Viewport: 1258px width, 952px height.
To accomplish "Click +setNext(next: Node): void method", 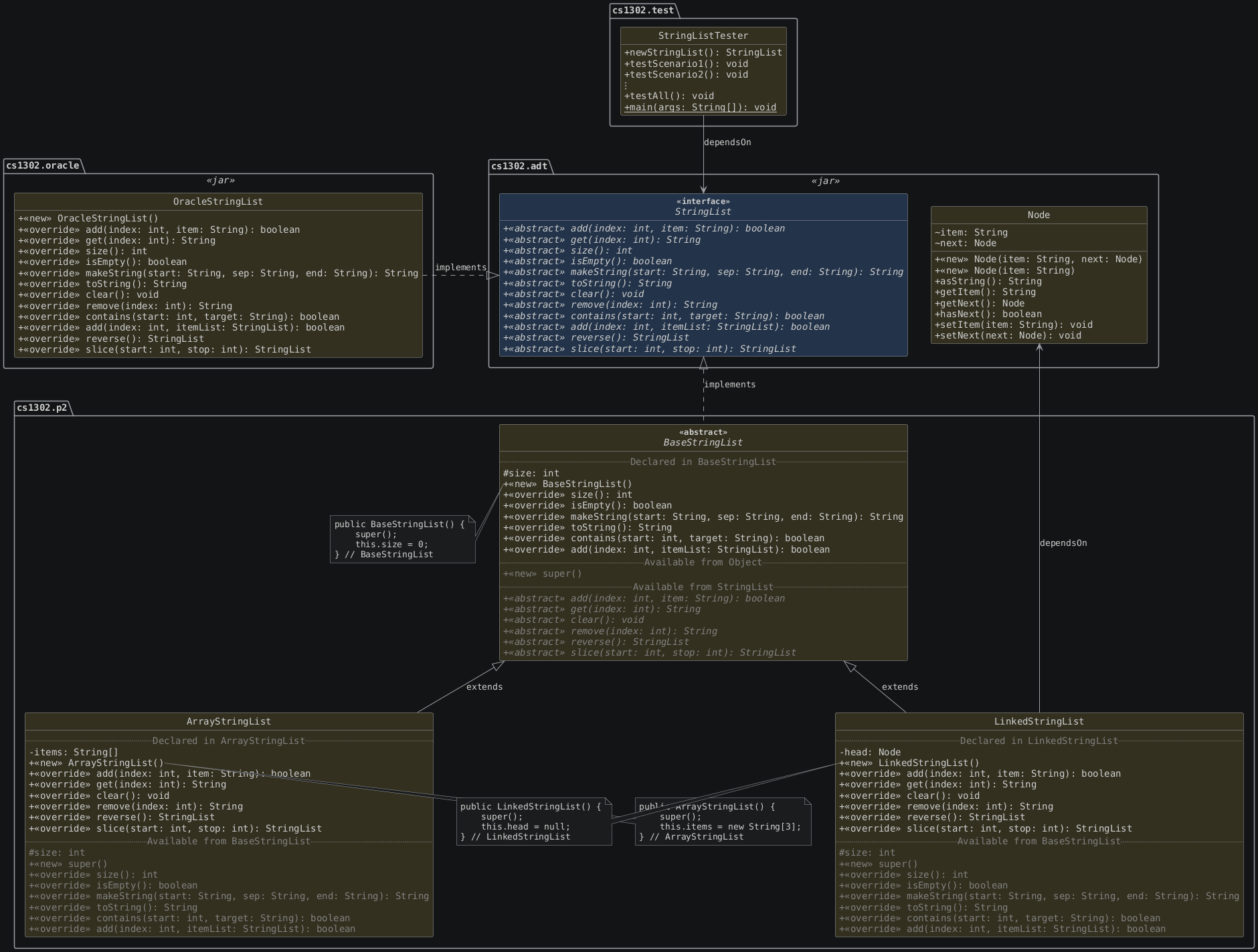I will [x=1008, y=336].
